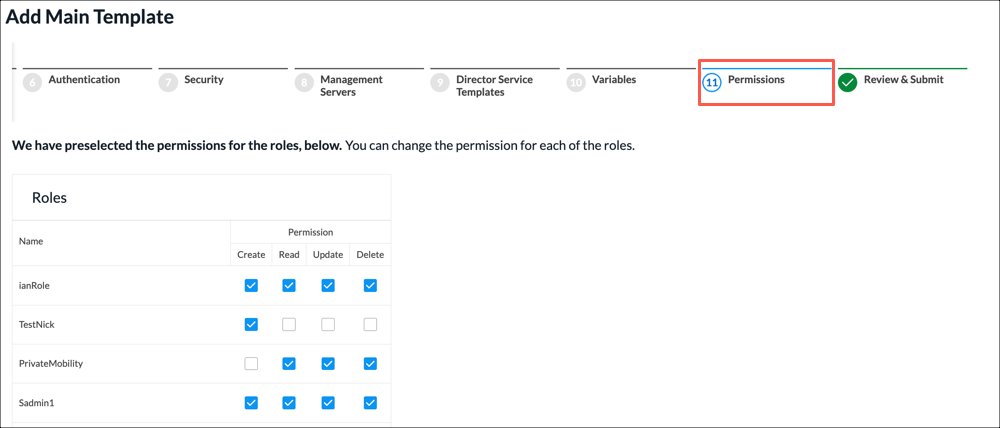Screen dimensions: 1000x428
Task: Click step 8 circle for Management Servers
Action: click(304, 83)
